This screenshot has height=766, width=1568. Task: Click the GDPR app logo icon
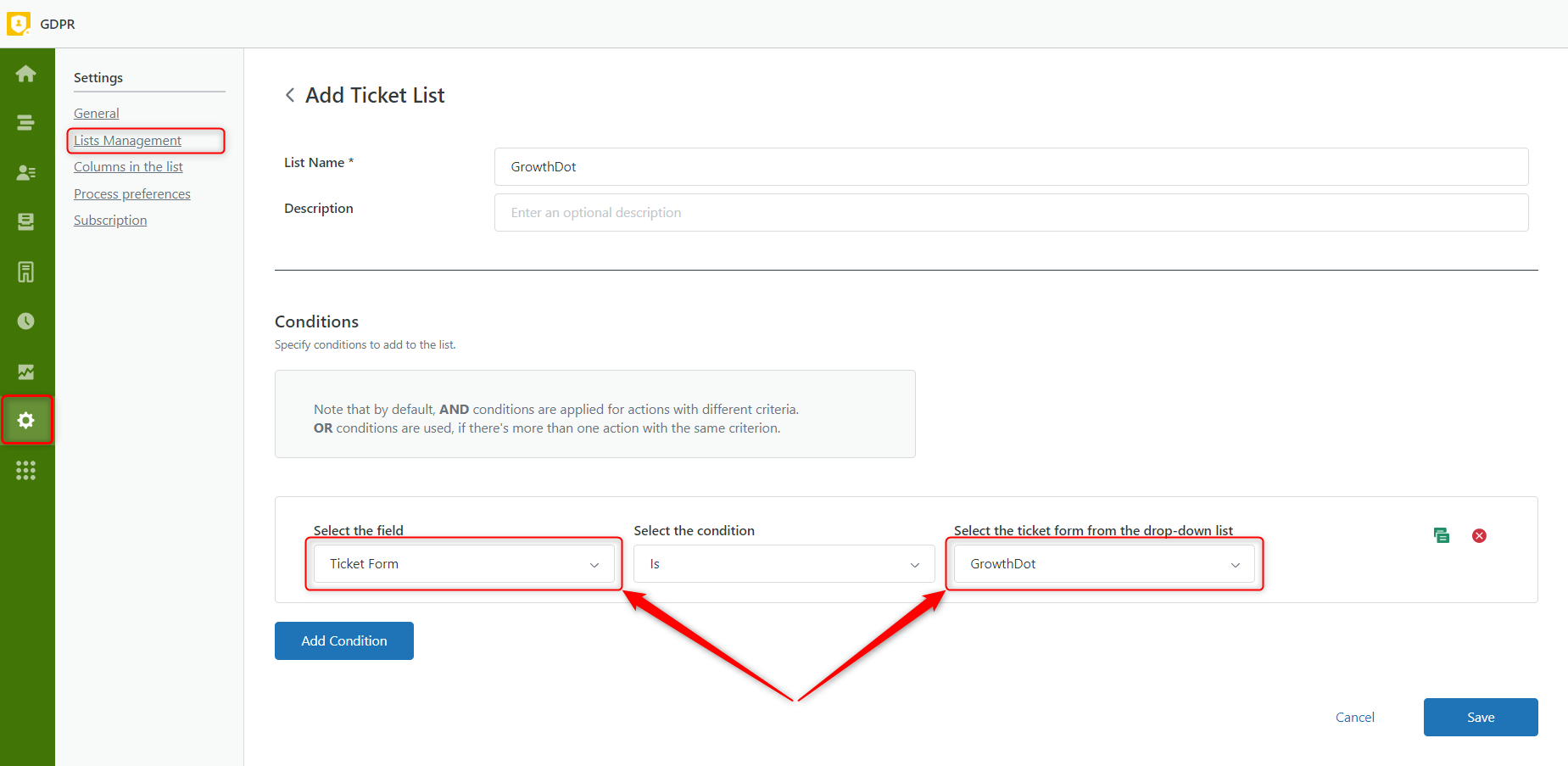click(x=19, y=24)
